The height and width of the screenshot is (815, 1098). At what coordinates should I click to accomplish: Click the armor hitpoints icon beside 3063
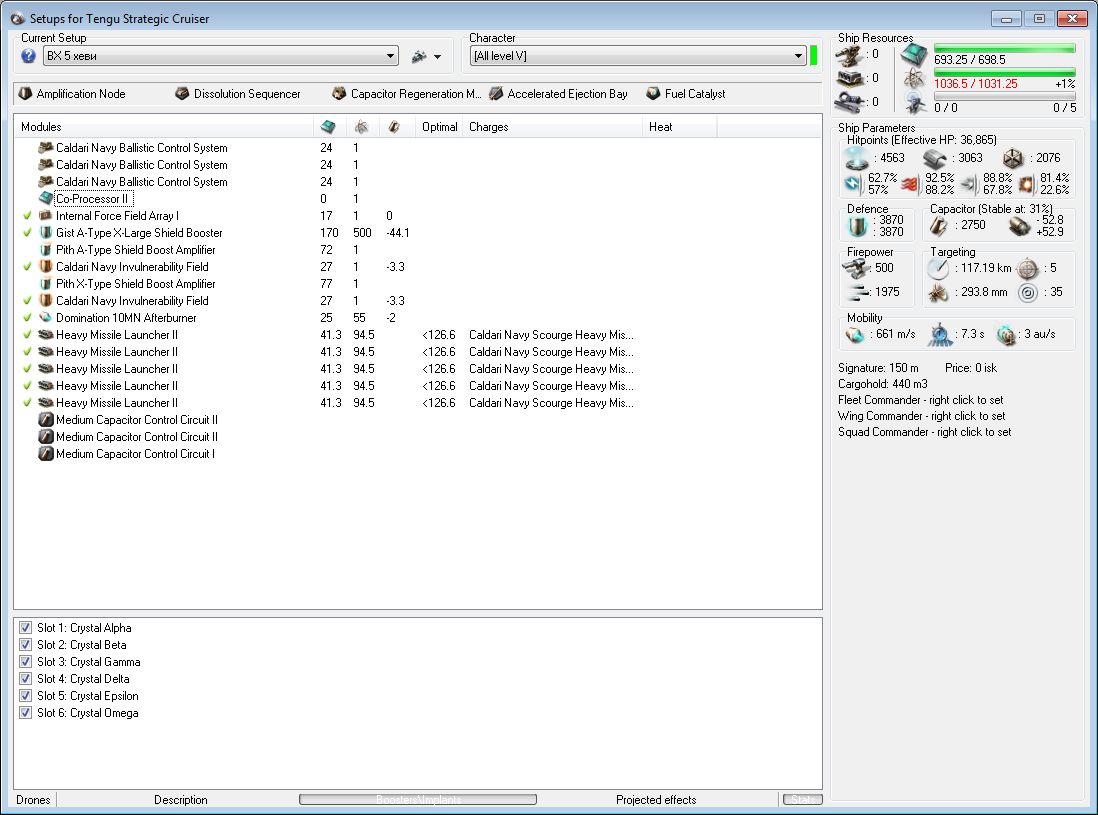(x=934, y=159)
